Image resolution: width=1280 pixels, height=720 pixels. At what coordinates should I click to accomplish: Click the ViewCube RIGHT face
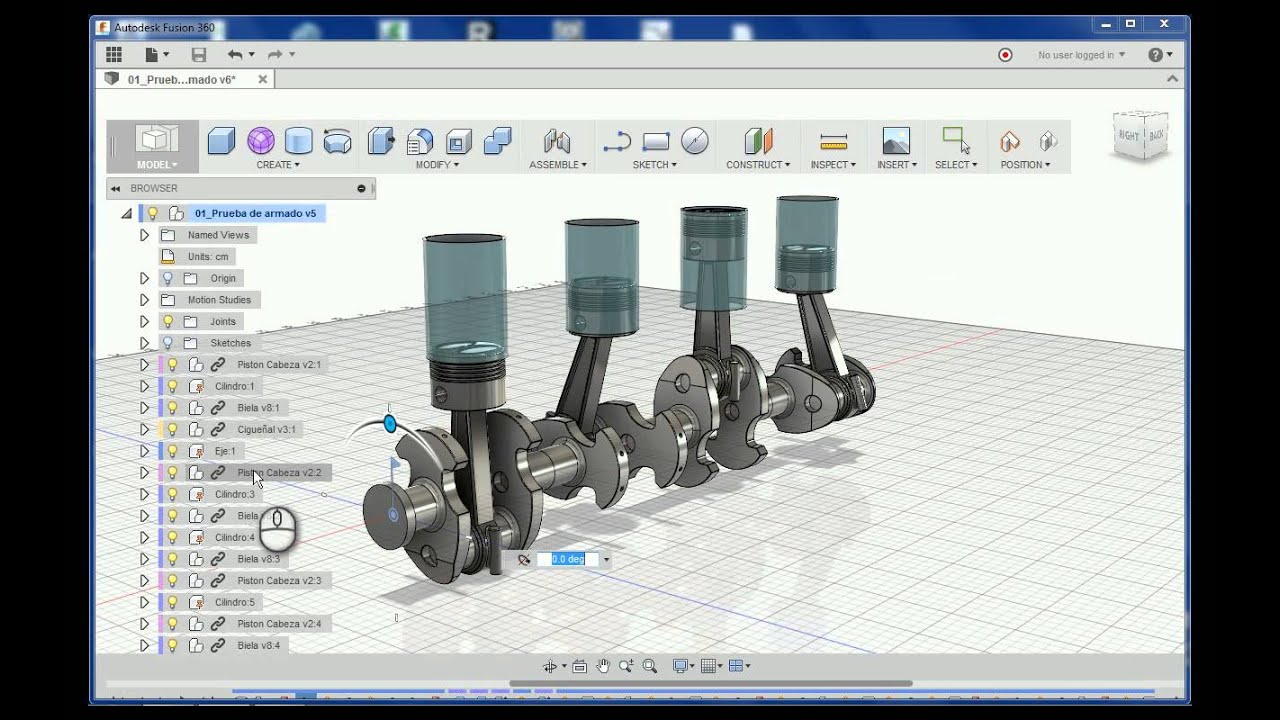1129,135
